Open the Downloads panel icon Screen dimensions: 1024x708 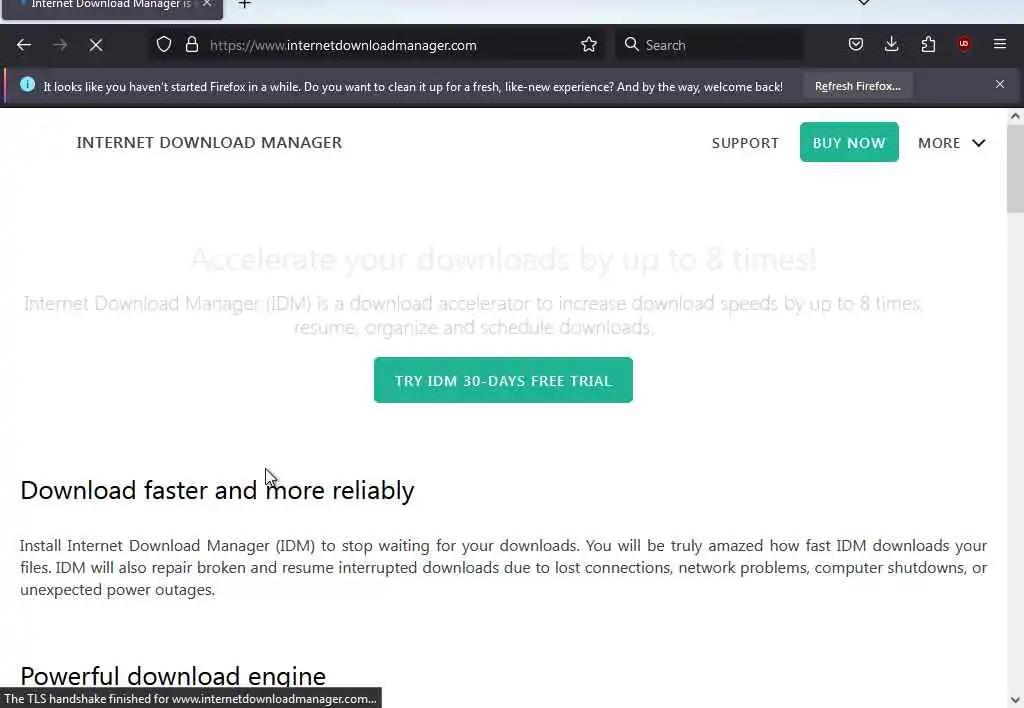coord(891,44)
